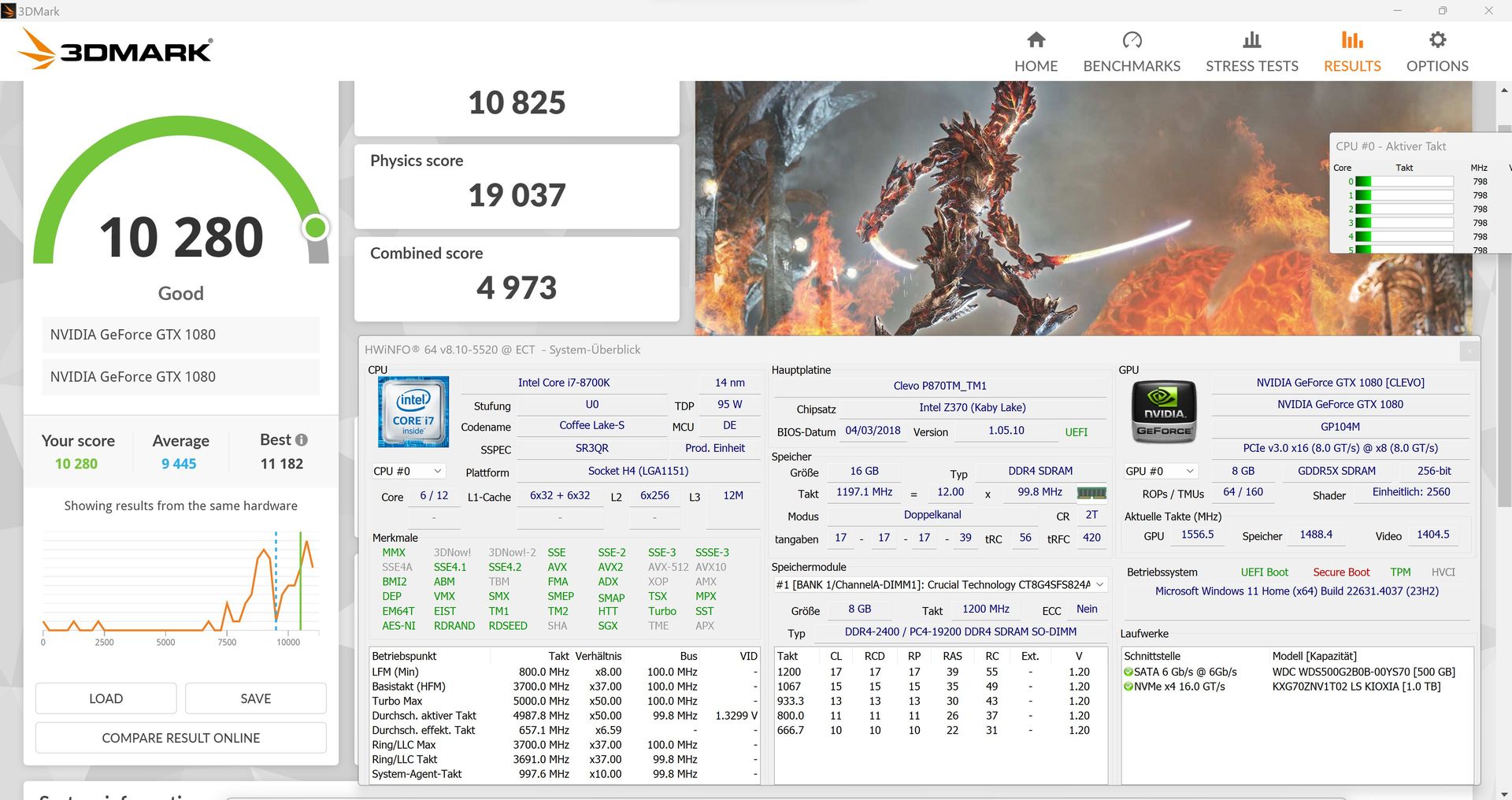The image size is (1512, 800).
Task: Click the Combined score value 4 973
Action: point(517,287)
